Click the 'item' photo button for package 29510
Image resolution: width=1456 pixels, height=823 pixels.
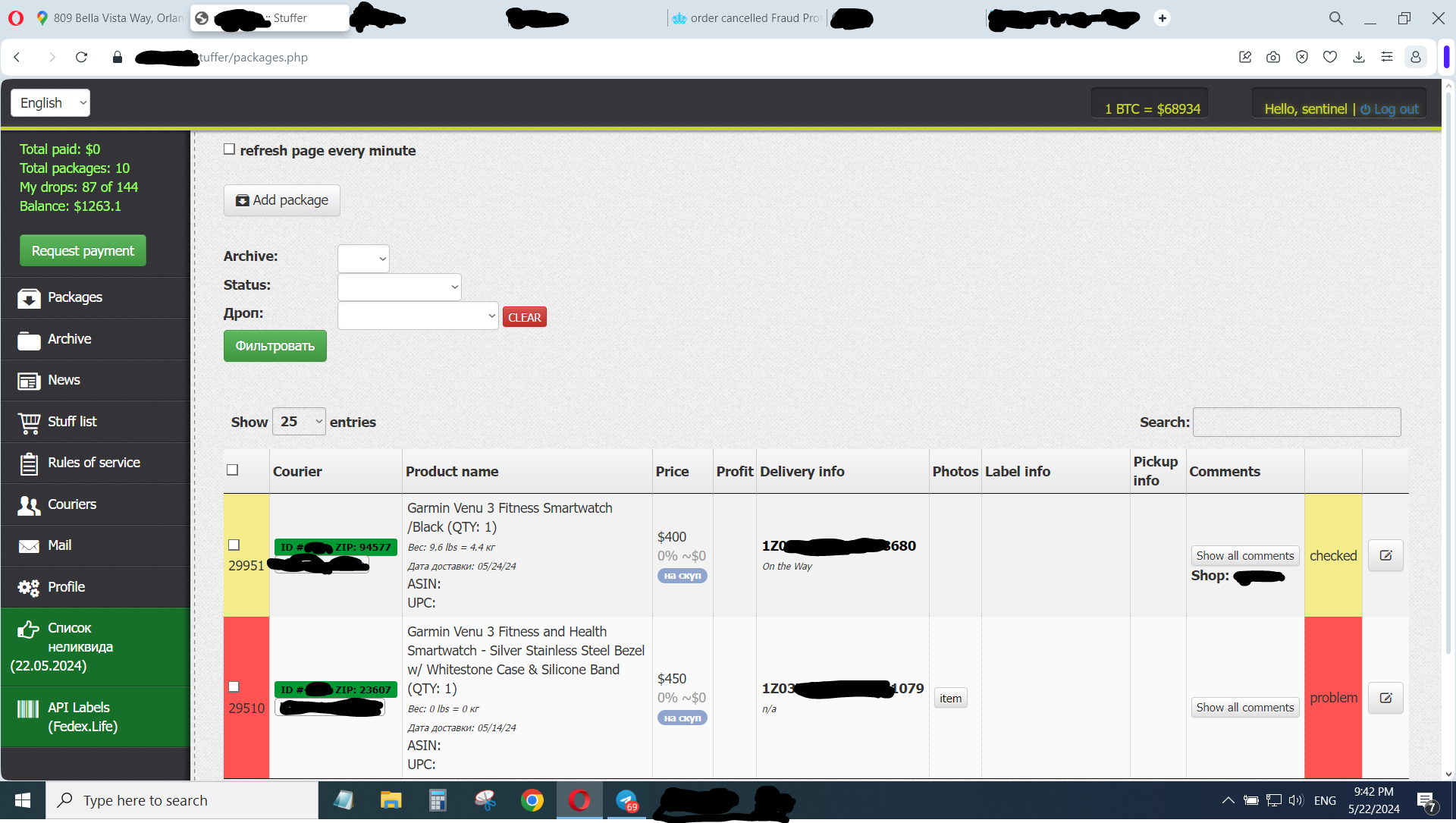point(950,698)
